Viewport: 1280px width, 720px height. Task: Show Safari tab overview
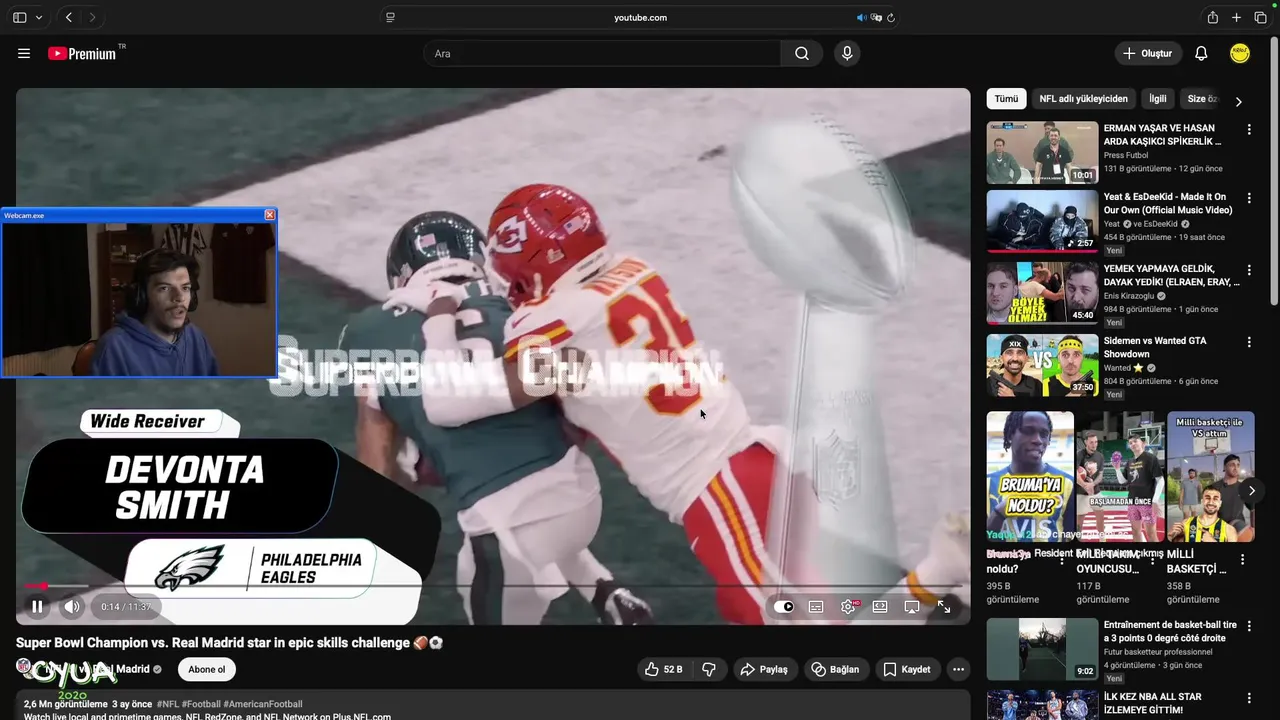tap(1260, 17)
